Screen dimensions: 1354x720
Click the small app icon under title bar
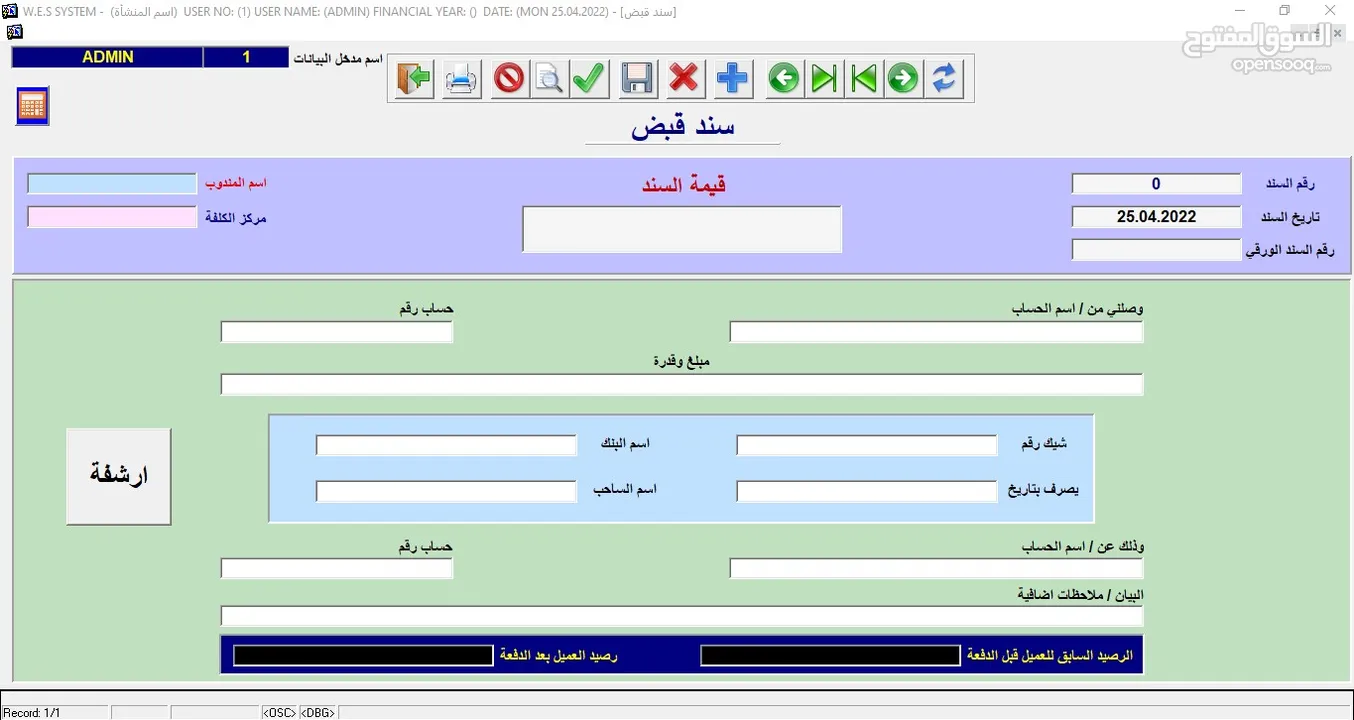pyautogui.click(x=14, y=31)
